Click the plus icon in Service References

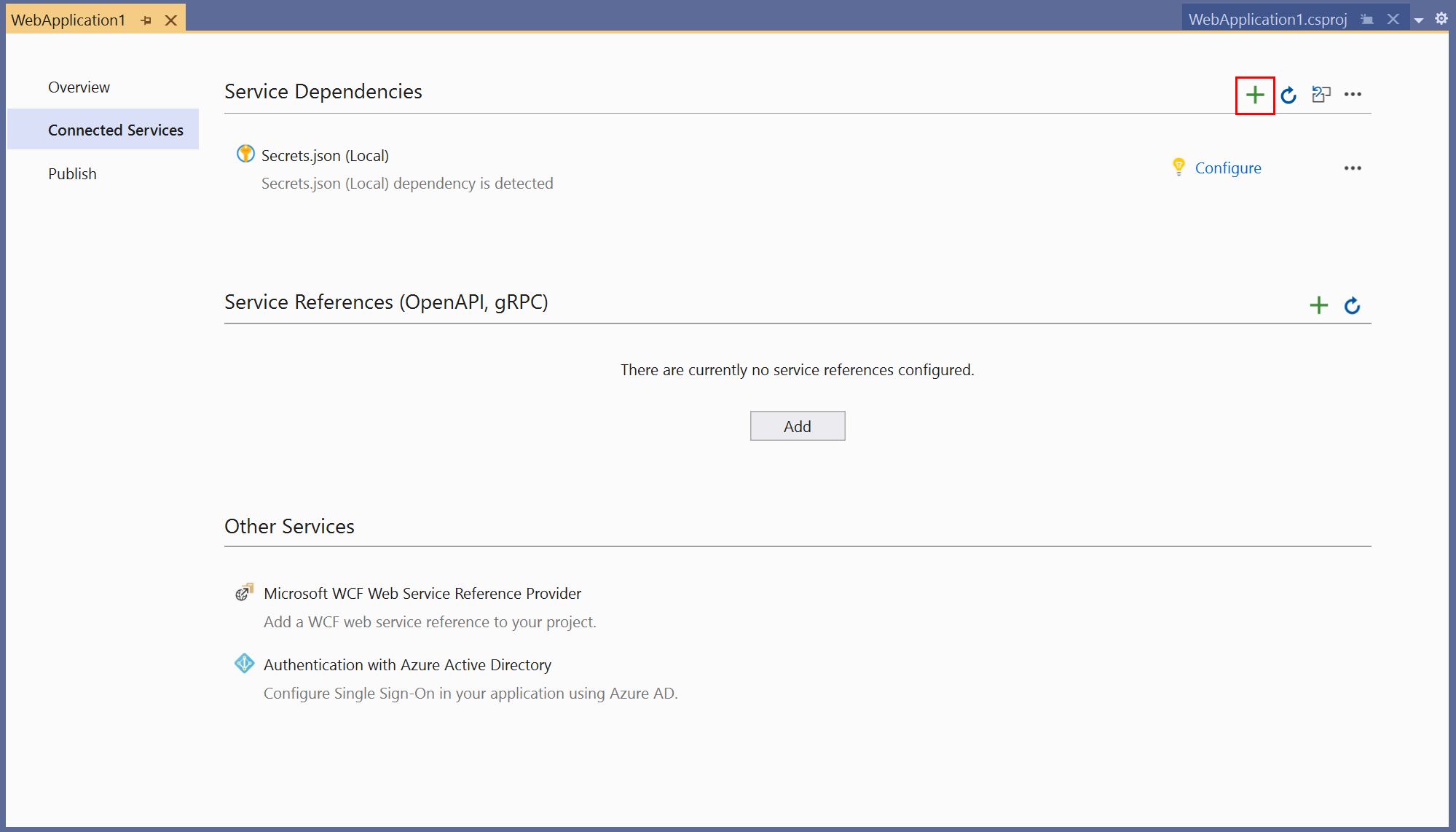click(1319, 304)
